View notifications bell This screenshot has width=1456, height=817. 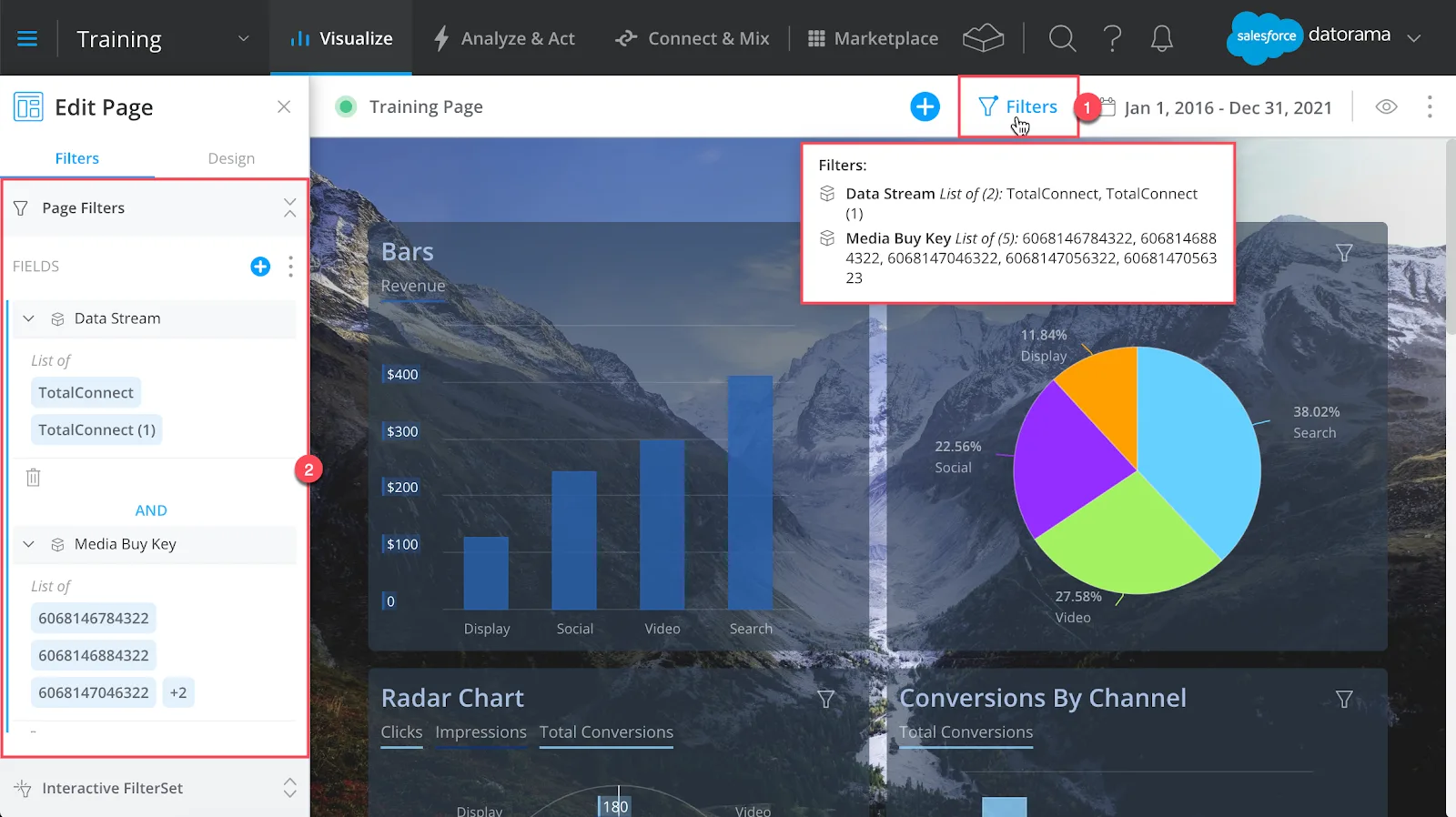[x=1162, y=38]
